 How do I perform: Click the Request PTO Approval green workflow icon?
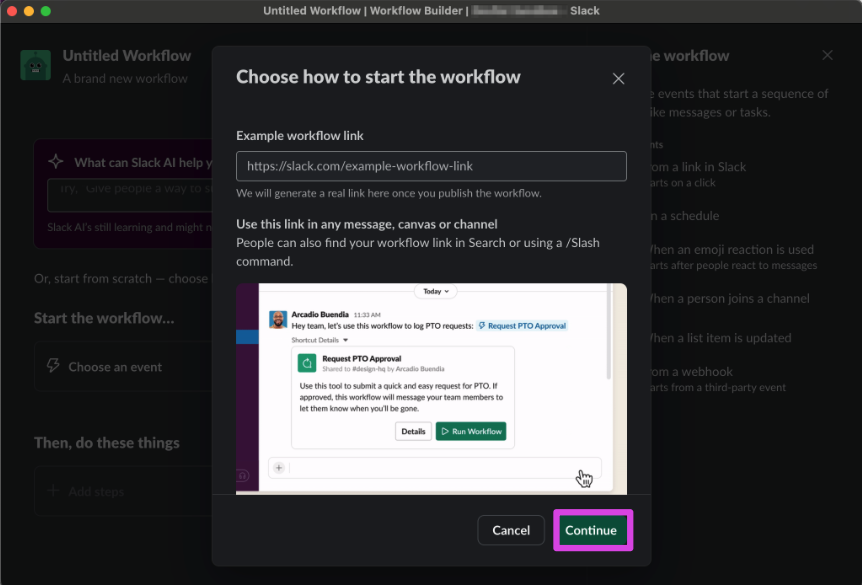point(307,362)
